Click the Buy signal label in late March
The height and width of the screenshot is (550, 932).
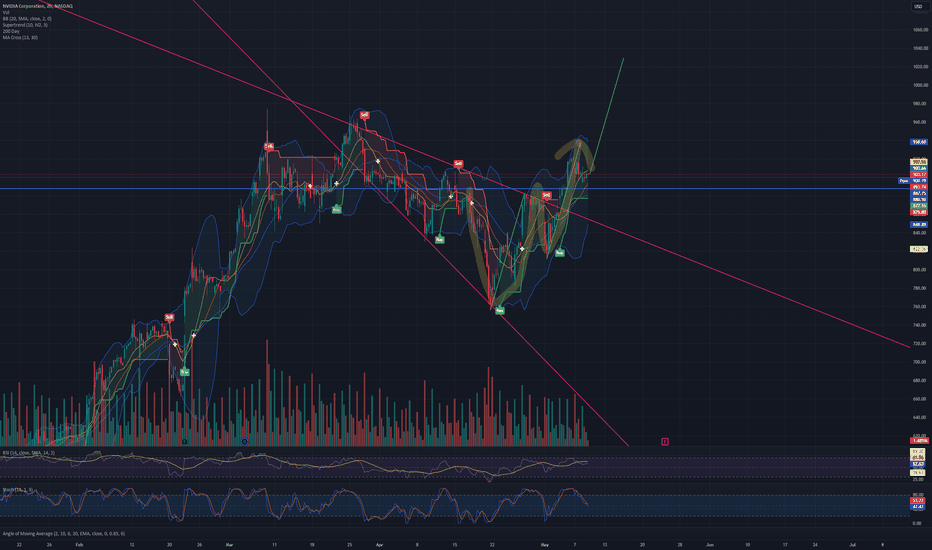[336, 209]
